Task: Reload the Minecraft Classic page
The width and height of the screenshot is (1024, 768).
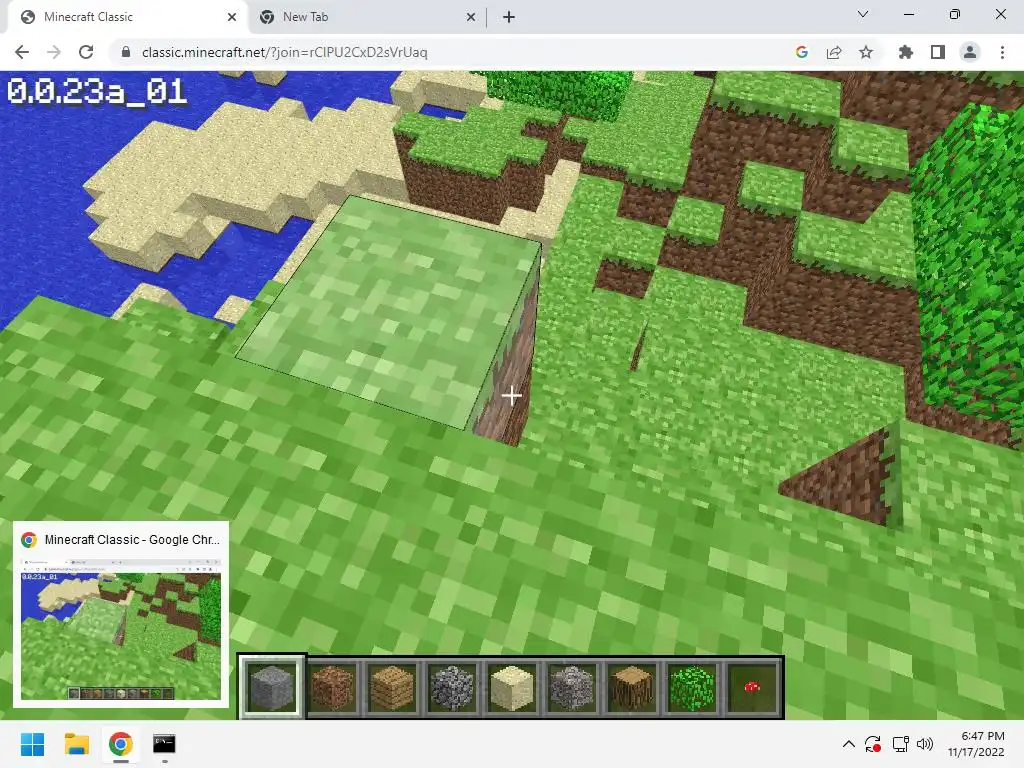Action: coord(86,52)
